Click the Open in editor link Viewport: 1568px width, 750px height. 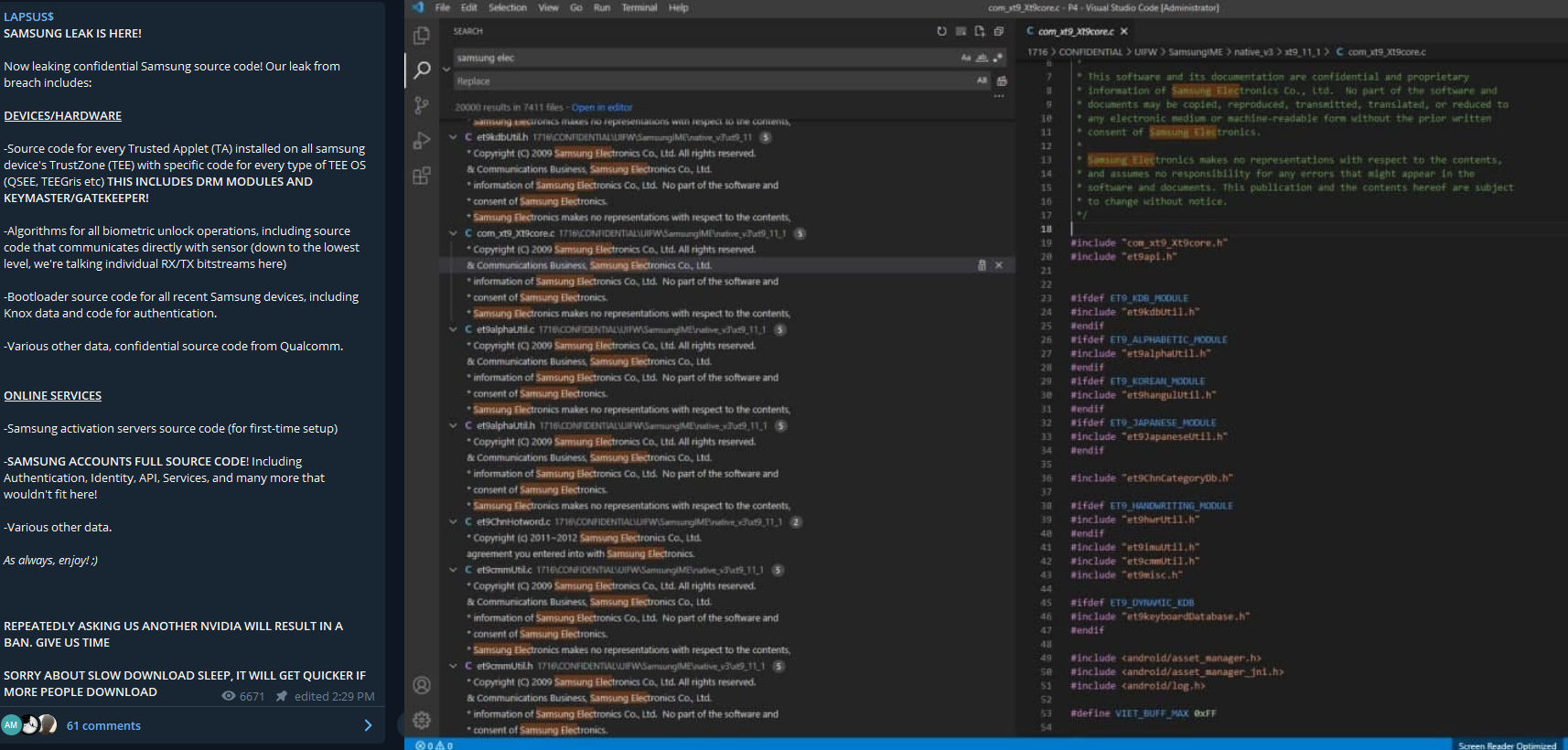(602, 107)
